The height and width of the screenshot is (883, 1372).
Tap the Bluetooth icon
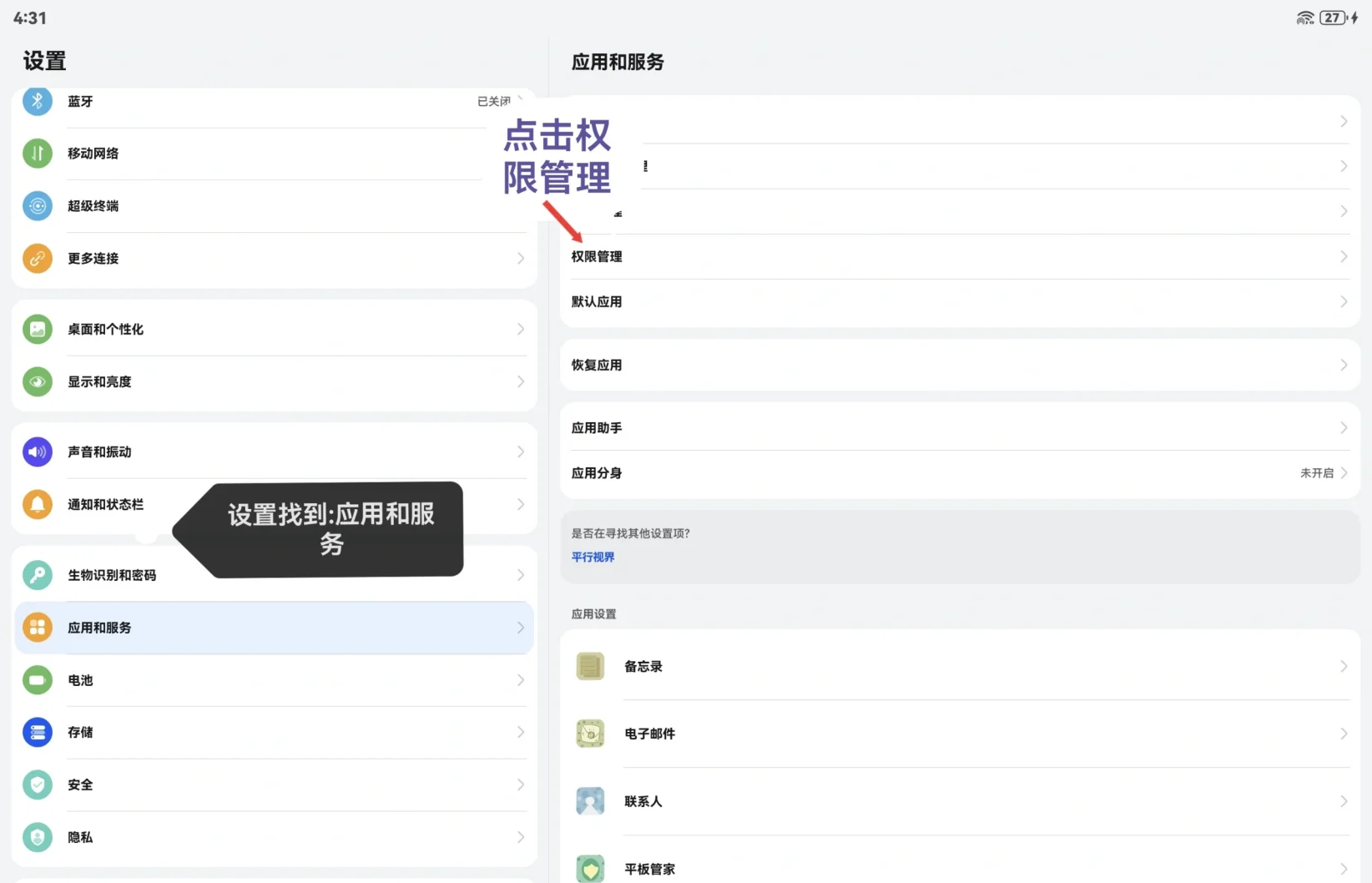37,101
